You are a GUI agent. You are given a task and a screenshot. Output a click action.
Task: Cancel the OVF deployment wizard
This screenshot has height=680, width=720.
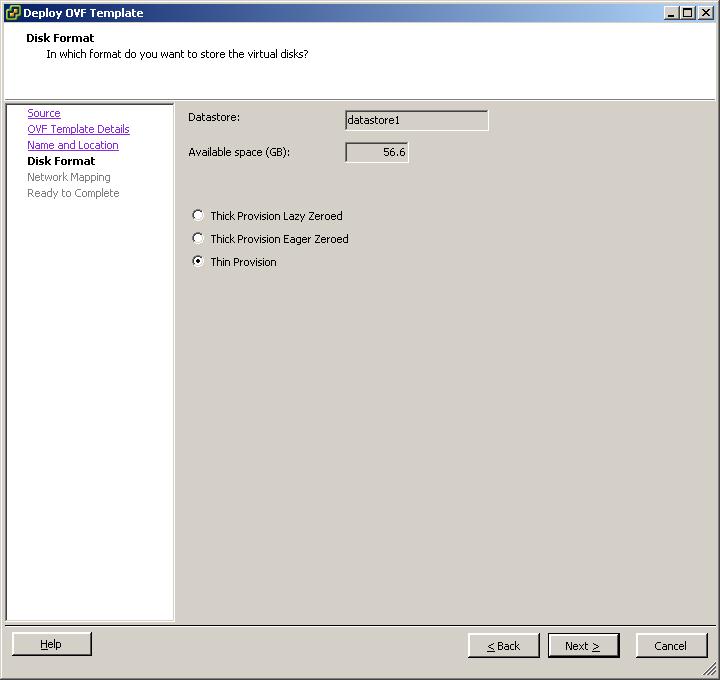click(671, 646)
